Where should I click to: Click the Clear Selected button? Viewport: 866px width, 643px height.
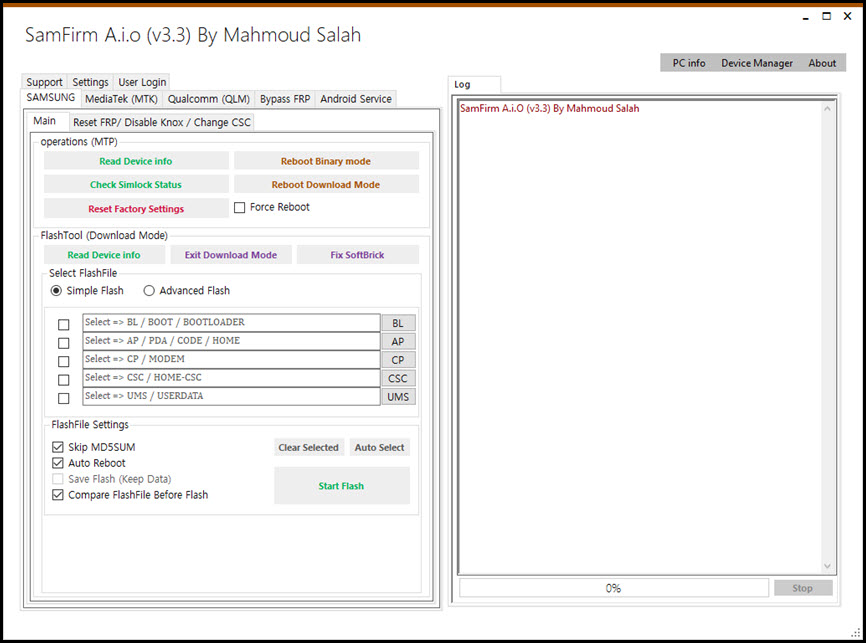(309, 447)
